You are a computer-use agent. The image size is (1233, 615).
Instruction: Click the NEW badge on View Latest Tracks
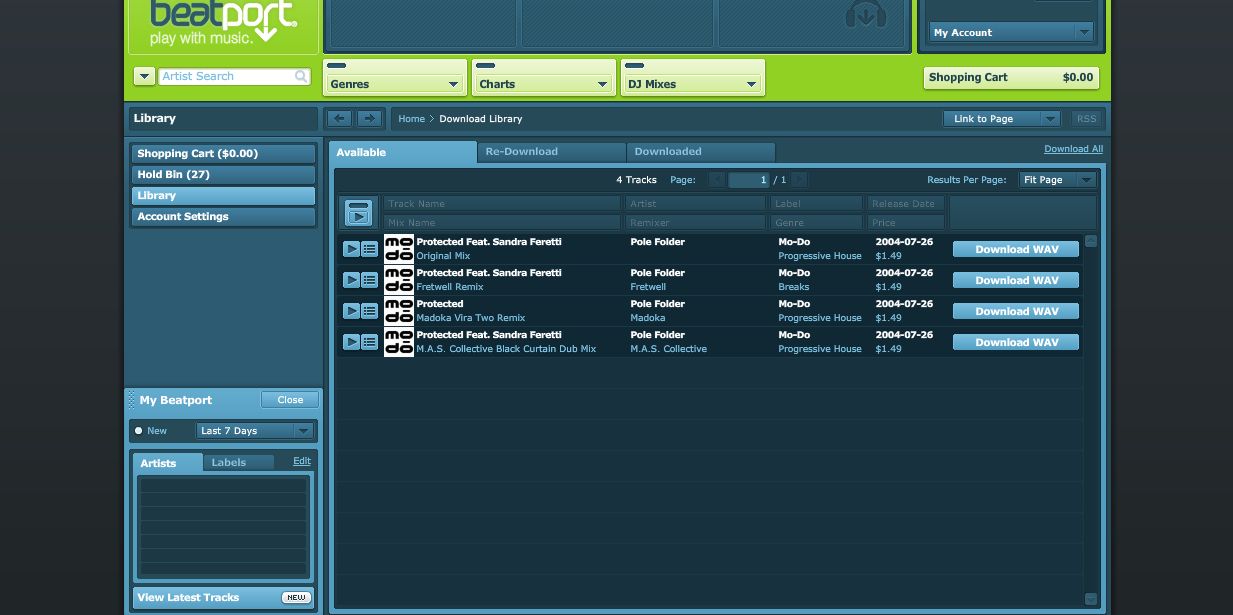click(x=296, y=597)
